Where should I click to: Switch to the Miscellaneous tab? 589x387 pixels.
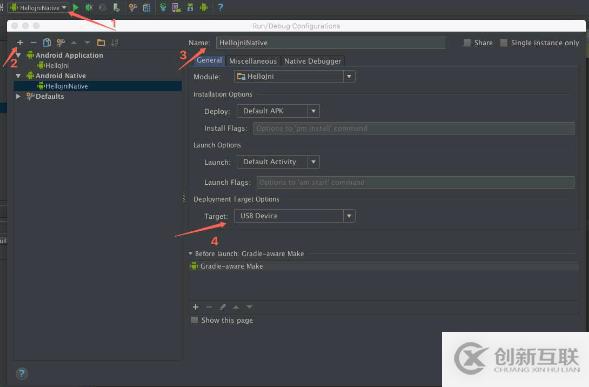point(253,61)
